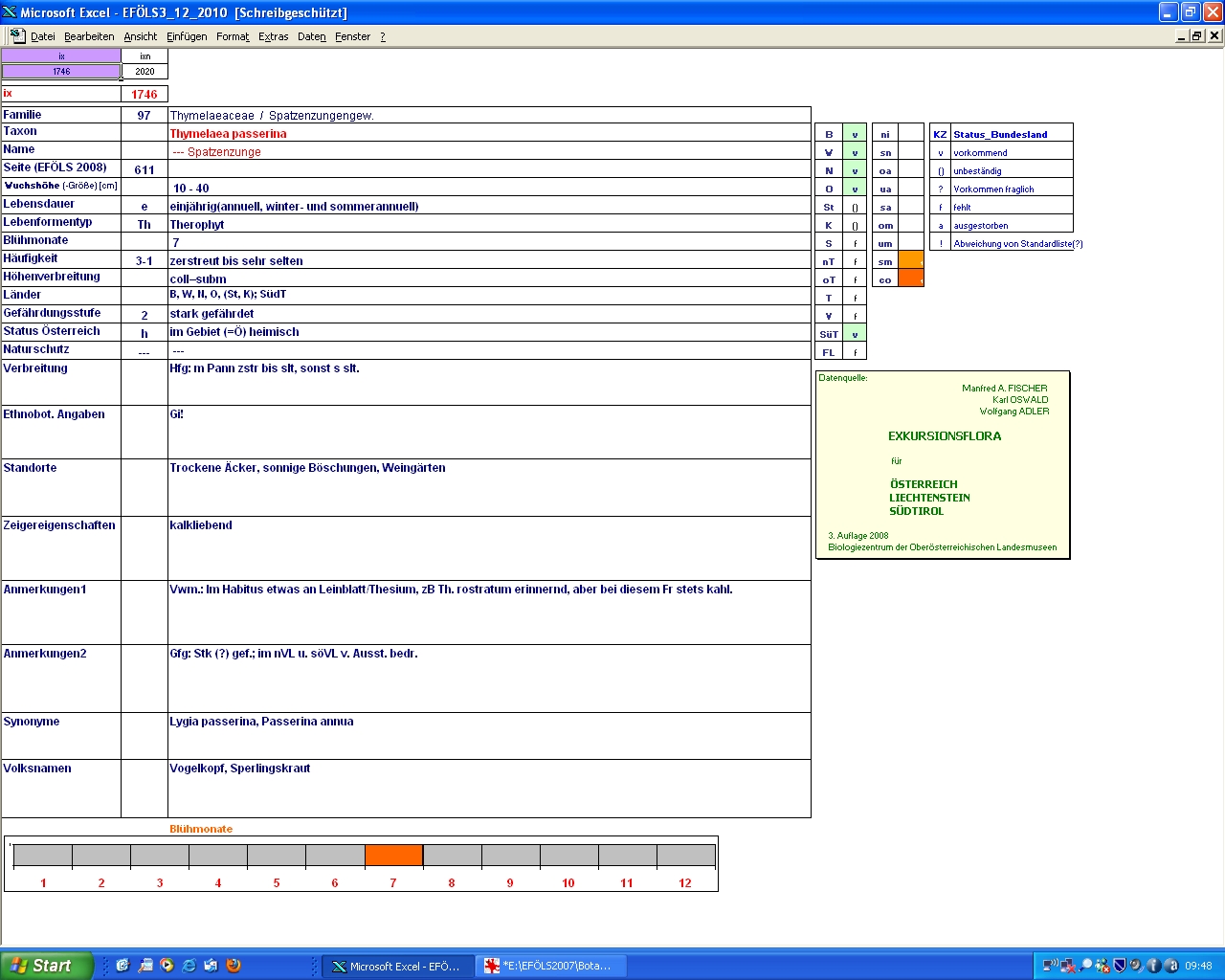Click the orange cell next to co

(911, 278)
